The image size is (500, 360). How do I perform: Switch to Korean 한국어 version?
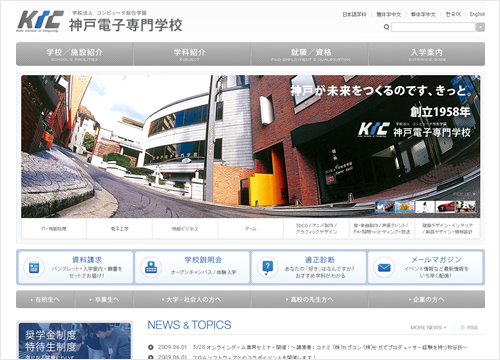(x=453, y=14)
